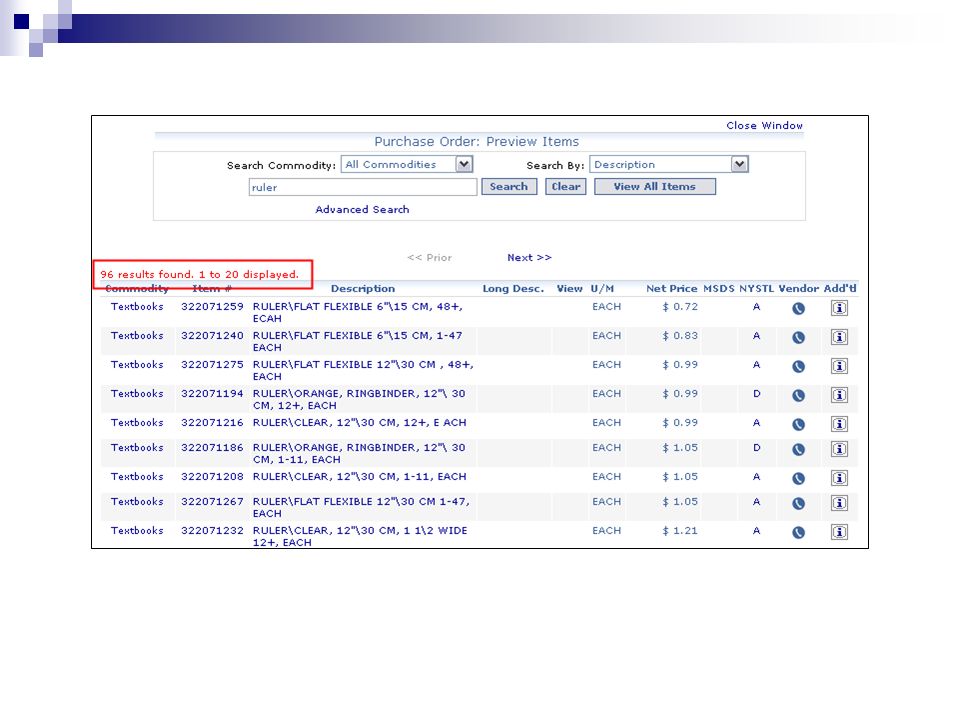
Task: Click the $ 1.21 net price
Action: point(680,530)
